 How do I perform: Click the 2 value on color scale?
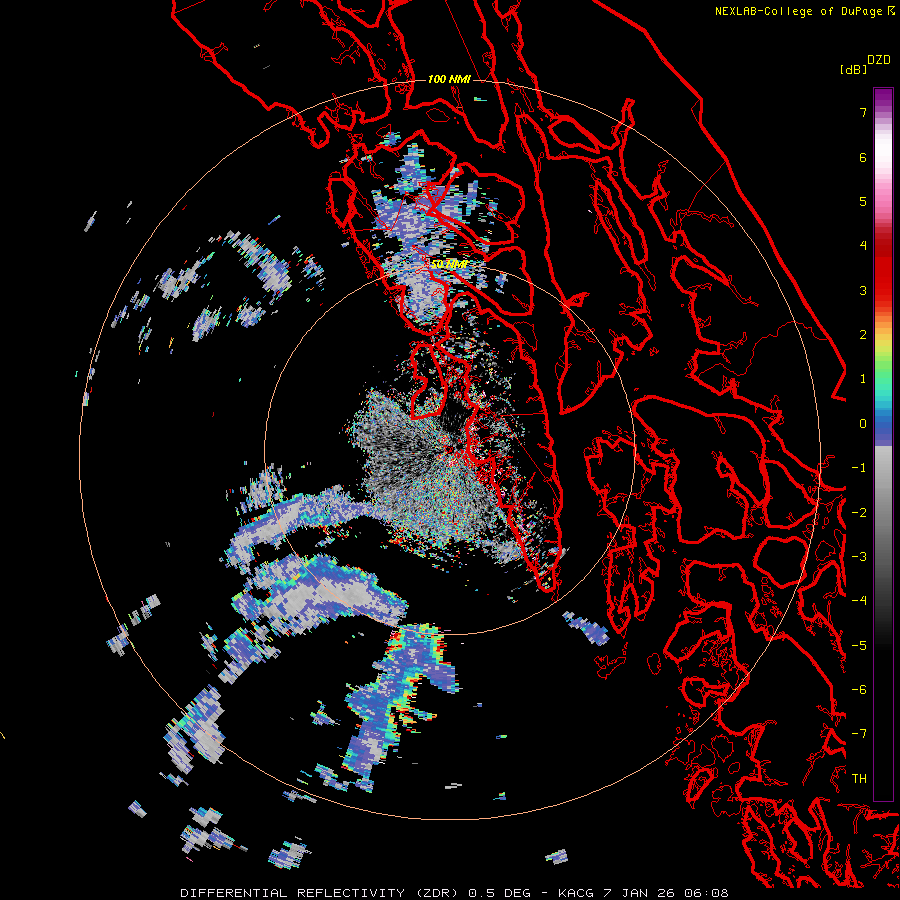(863, 335)
